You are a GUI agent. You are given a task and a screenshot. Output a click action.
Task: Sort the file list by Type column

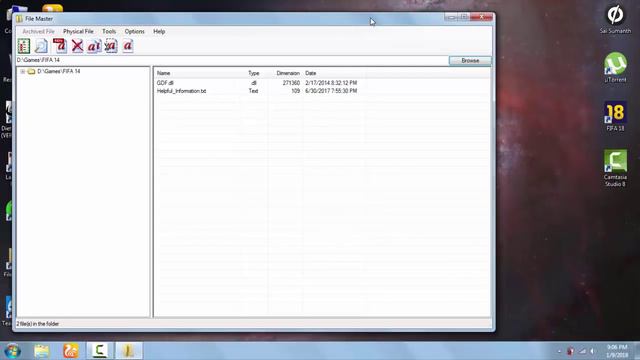pos(253,73)
